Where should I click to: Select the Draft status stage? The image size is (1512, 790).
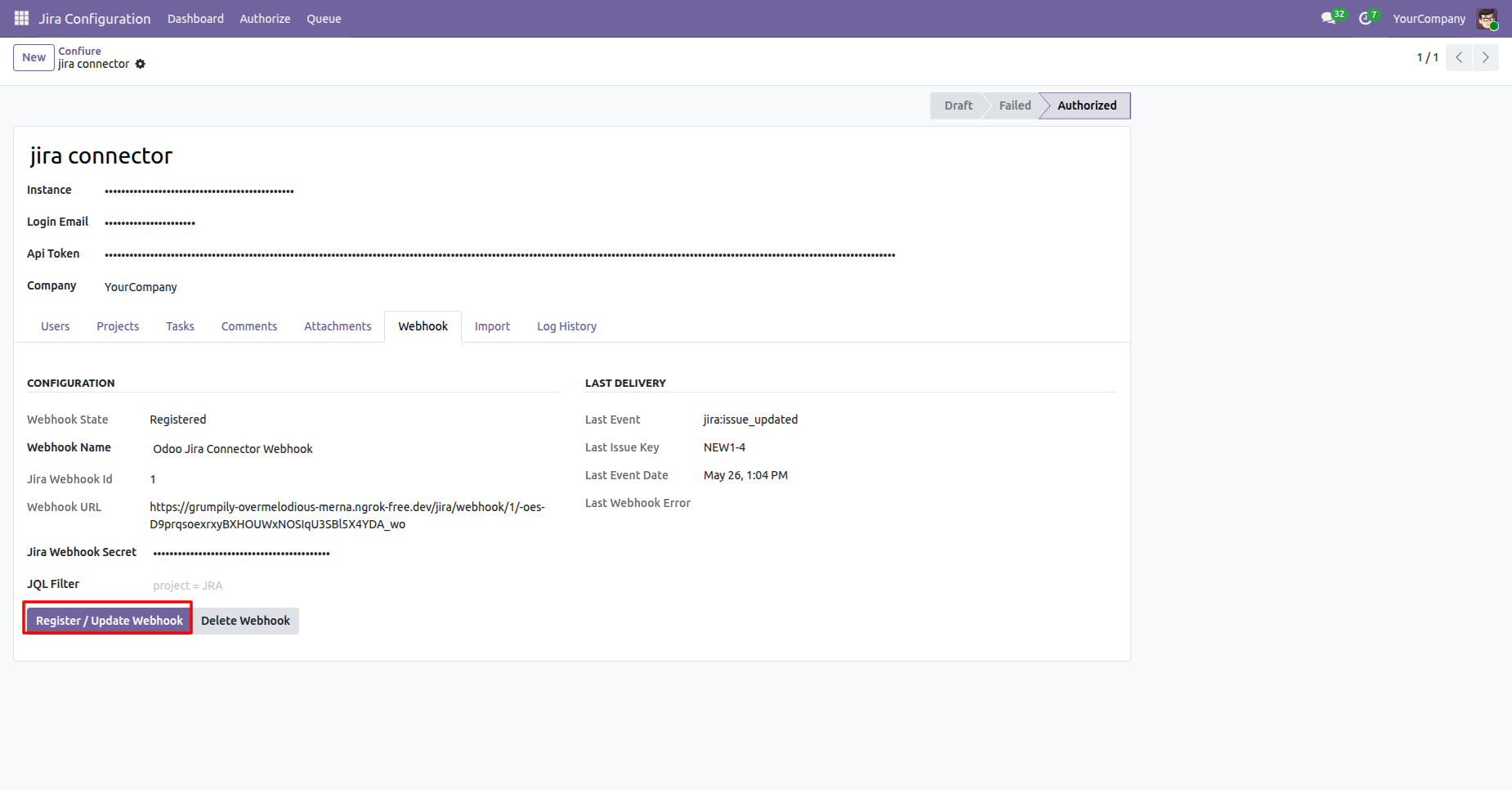958,105
